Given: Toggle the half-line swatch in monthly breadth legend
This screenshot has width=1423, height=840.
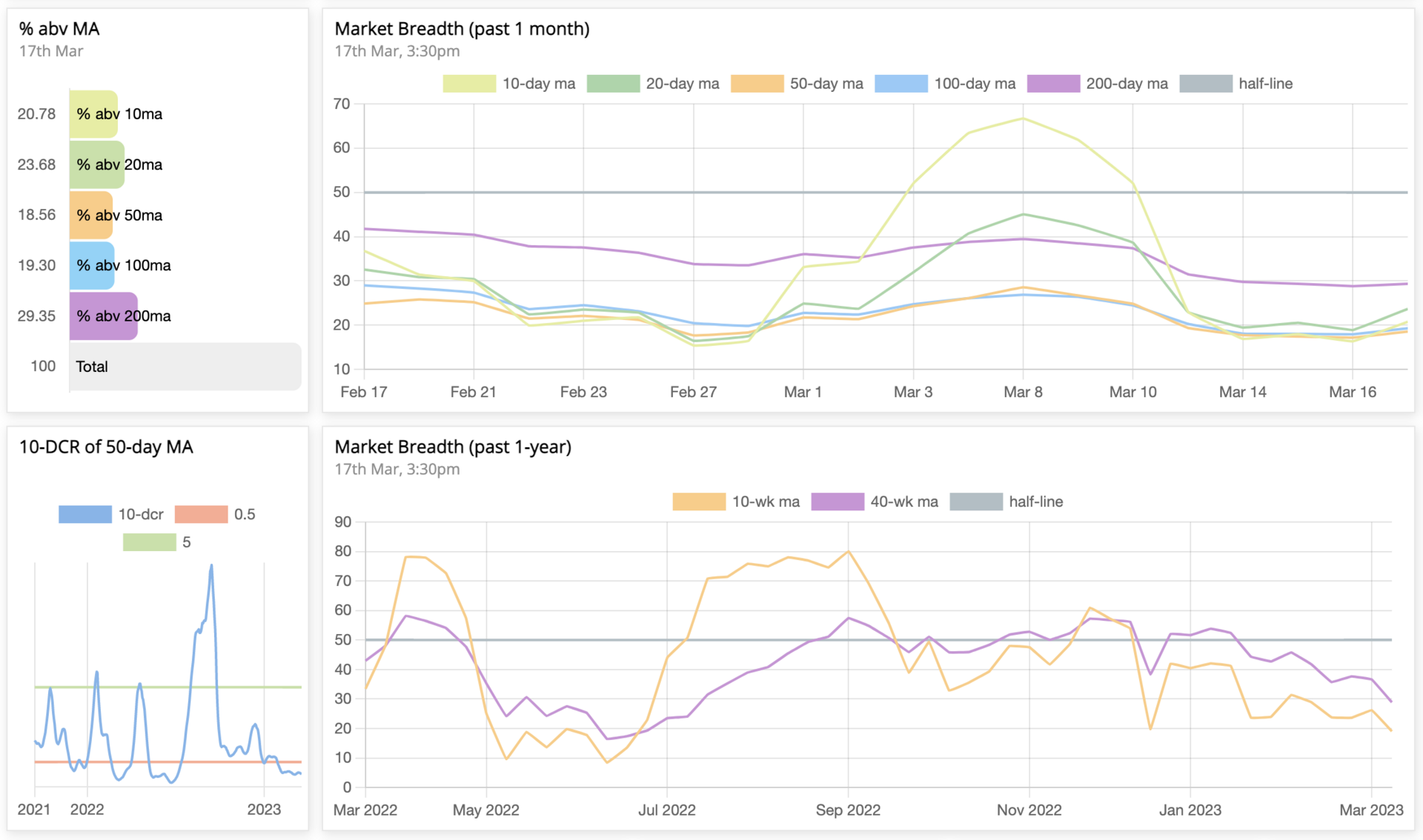Looking at the screenshot, I should (1206, 84).
